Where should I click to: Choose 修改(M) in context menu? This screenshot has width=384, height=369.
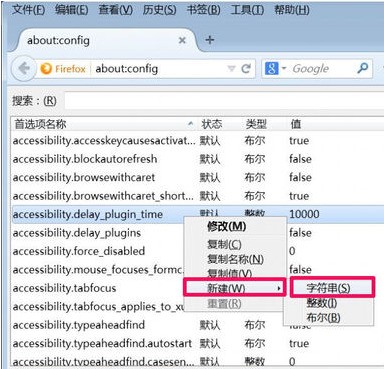click(x=235, y=227)
